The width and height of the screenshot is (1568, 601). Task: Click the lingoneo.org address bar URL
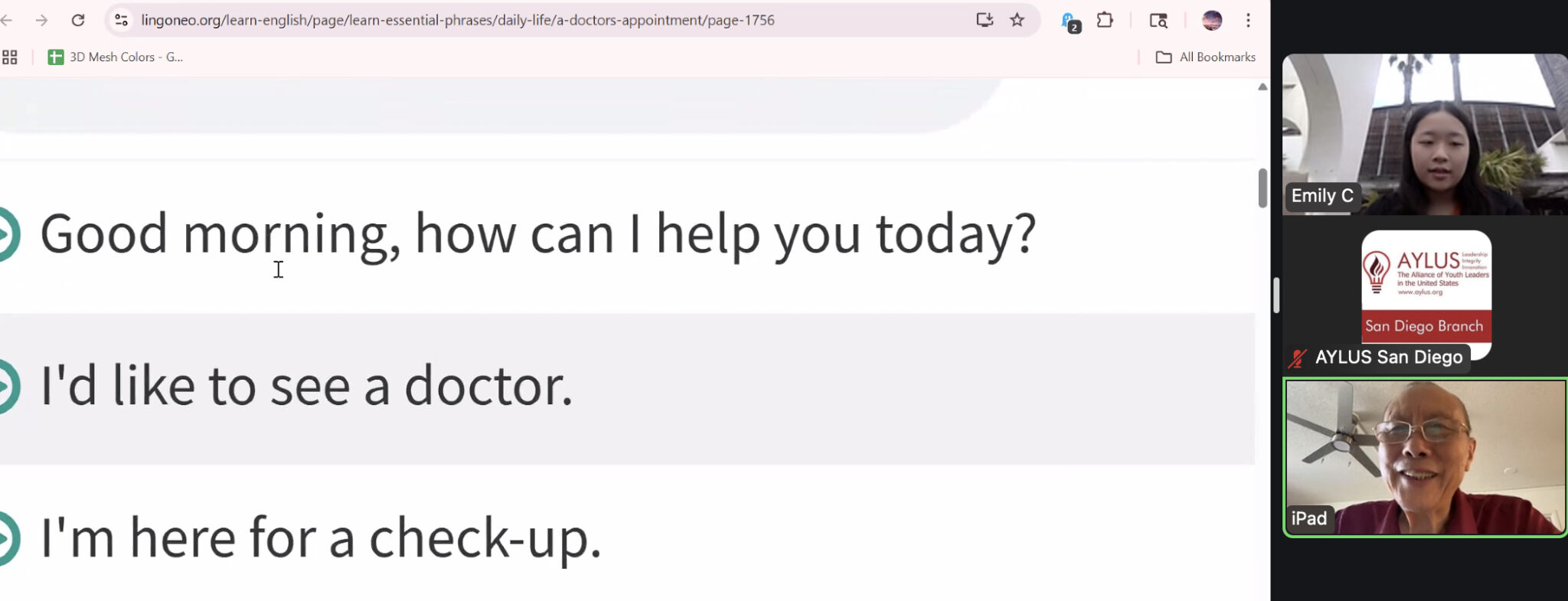click(x=458, y=20)
